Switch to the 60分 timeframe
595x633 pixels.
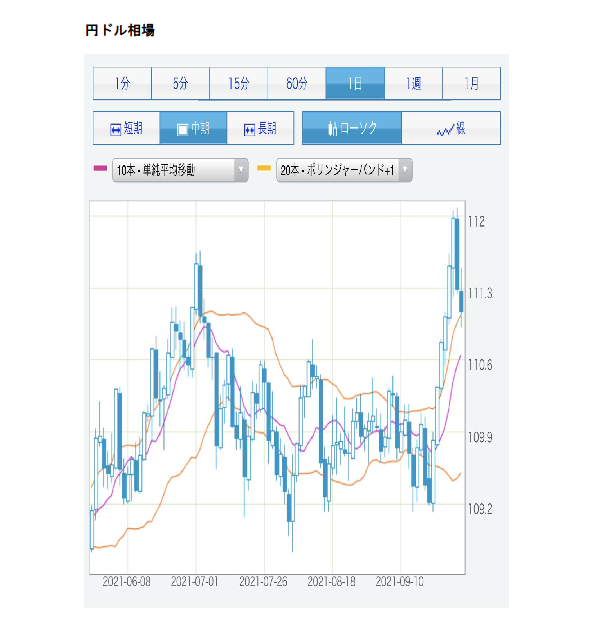click(297, 84)
